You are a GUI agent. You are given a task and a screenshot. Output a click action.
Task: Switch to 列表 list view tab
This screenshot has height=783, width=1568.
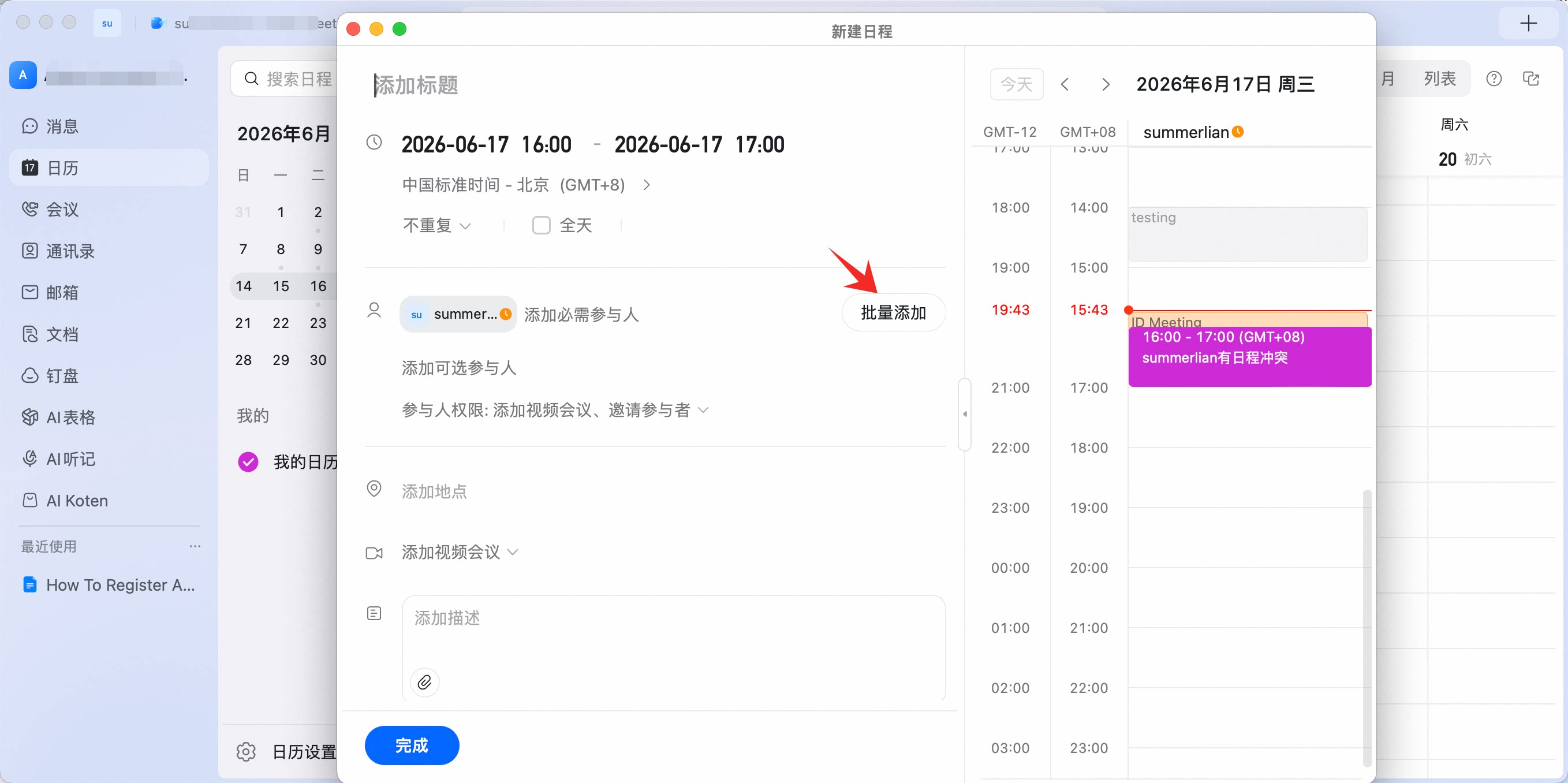coord(1440,79)
